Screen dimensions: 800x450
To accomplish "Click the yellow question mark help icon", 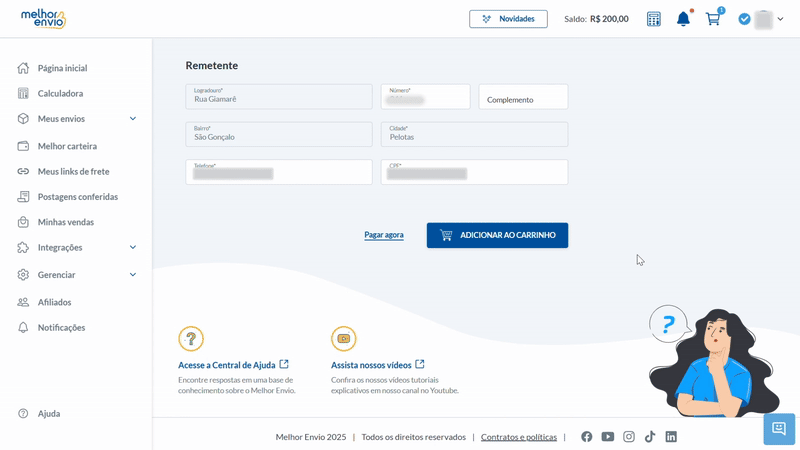I will coord(191,338).
